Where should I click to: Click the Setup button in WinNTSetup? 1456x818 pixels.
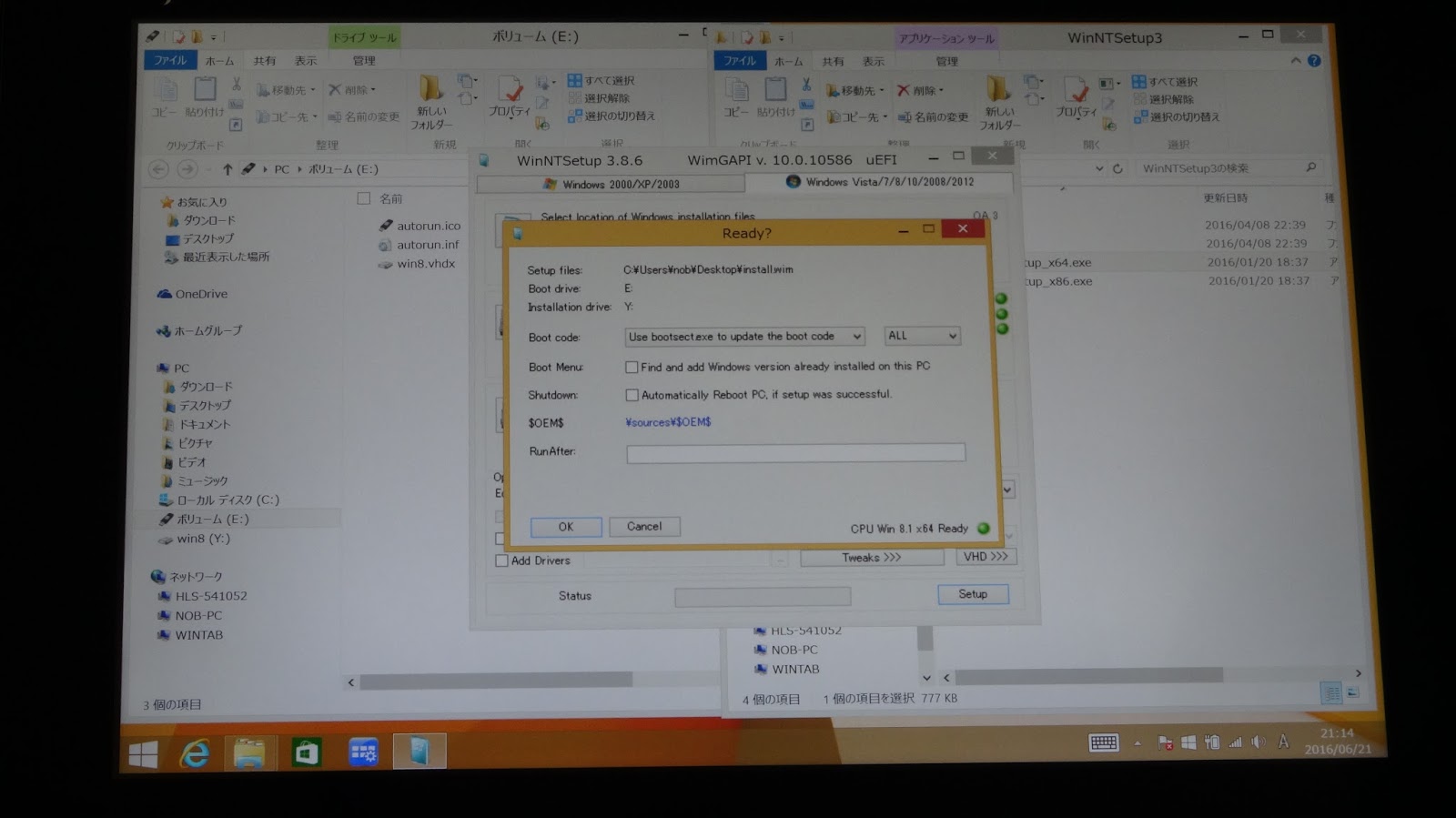[973, 594]
